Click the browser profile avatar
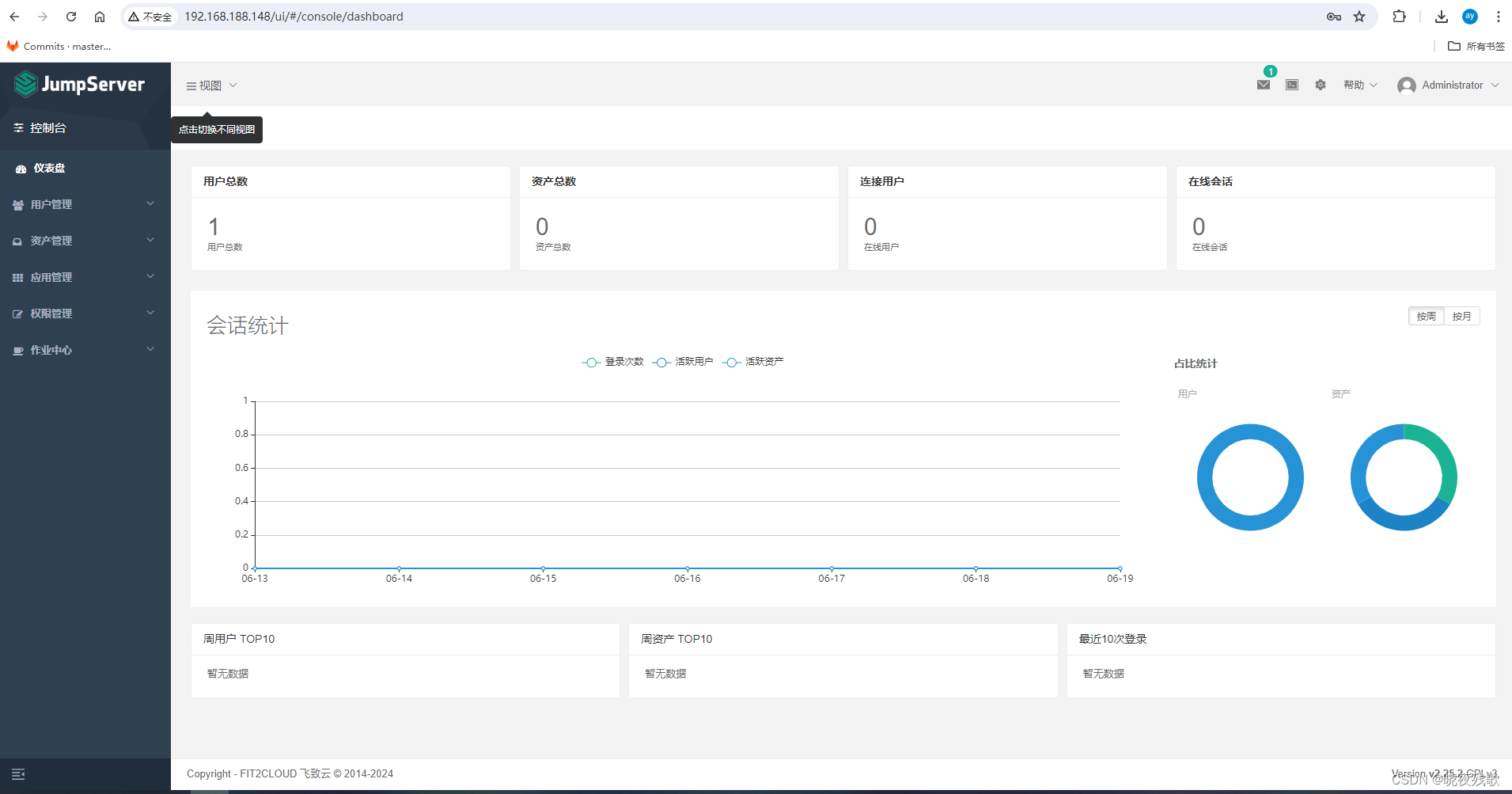This screenshot has height=794, width=1512. tap(1470, 17)
